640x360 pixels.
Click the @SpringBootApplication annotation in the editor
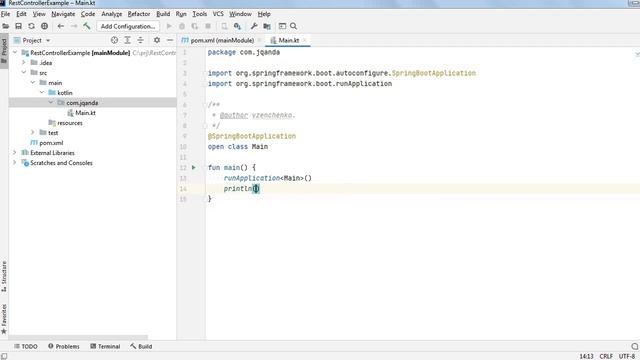click(x=252, y=136)
